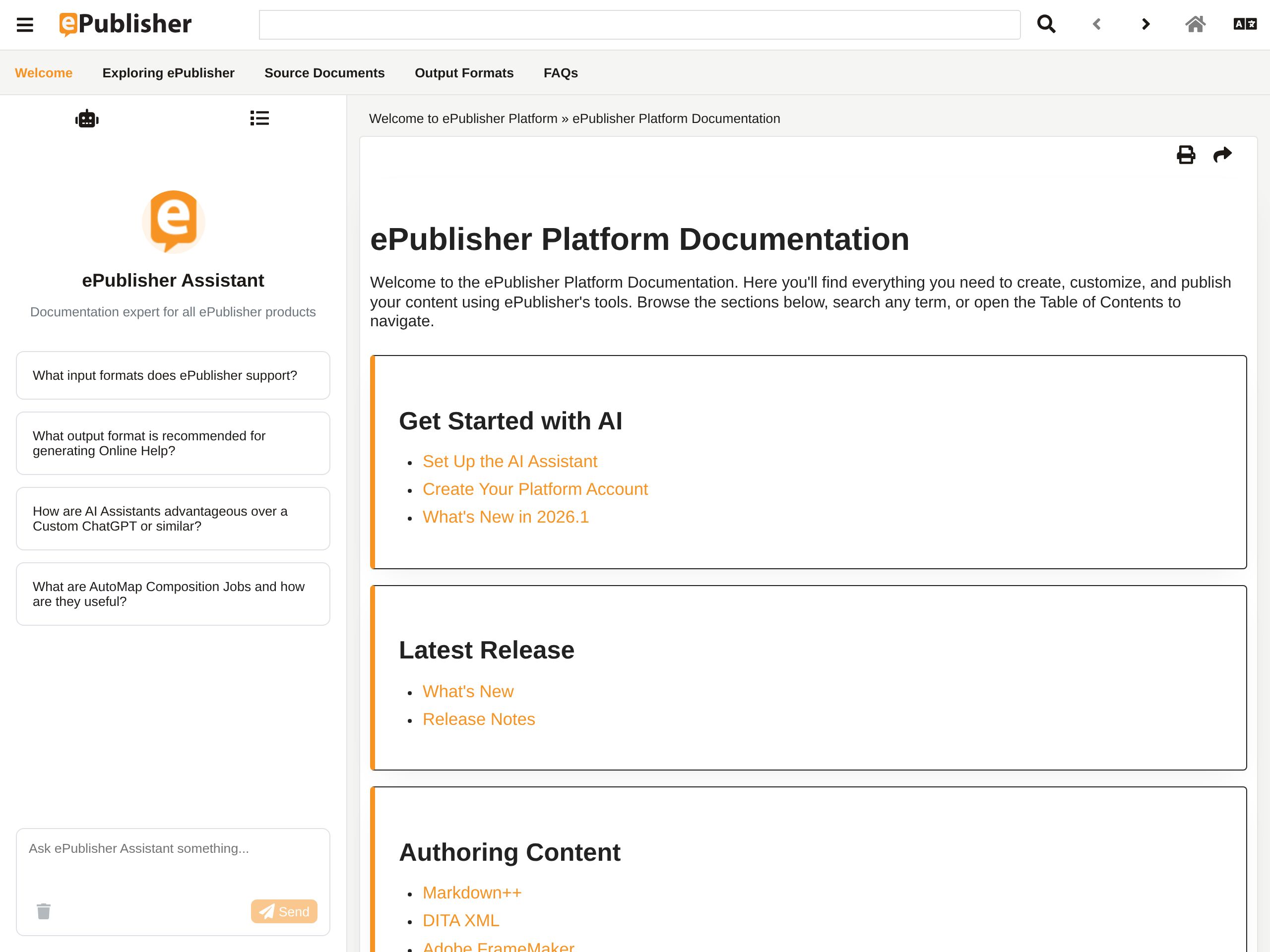Click ePublisher Platform Documentation breadcrumb

click(676, 119)
